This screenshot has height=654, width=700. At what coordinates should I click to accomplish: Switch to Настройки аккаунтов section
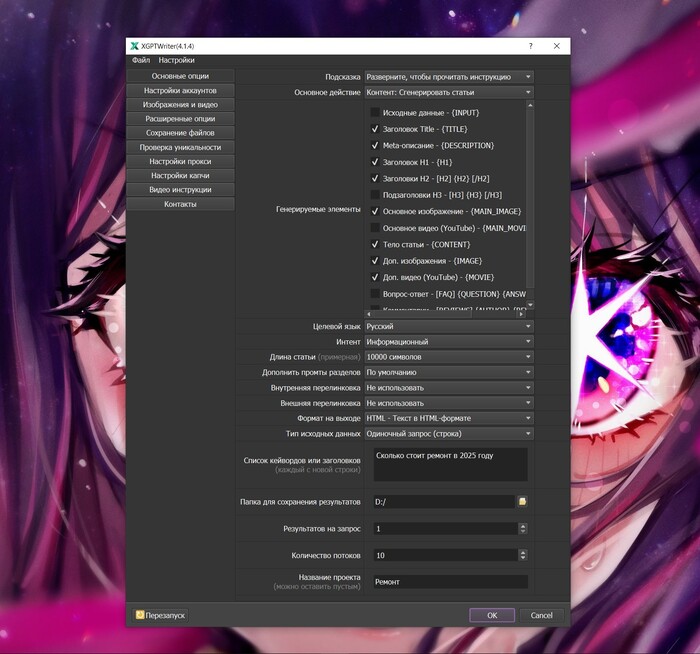tap(180, 90)
